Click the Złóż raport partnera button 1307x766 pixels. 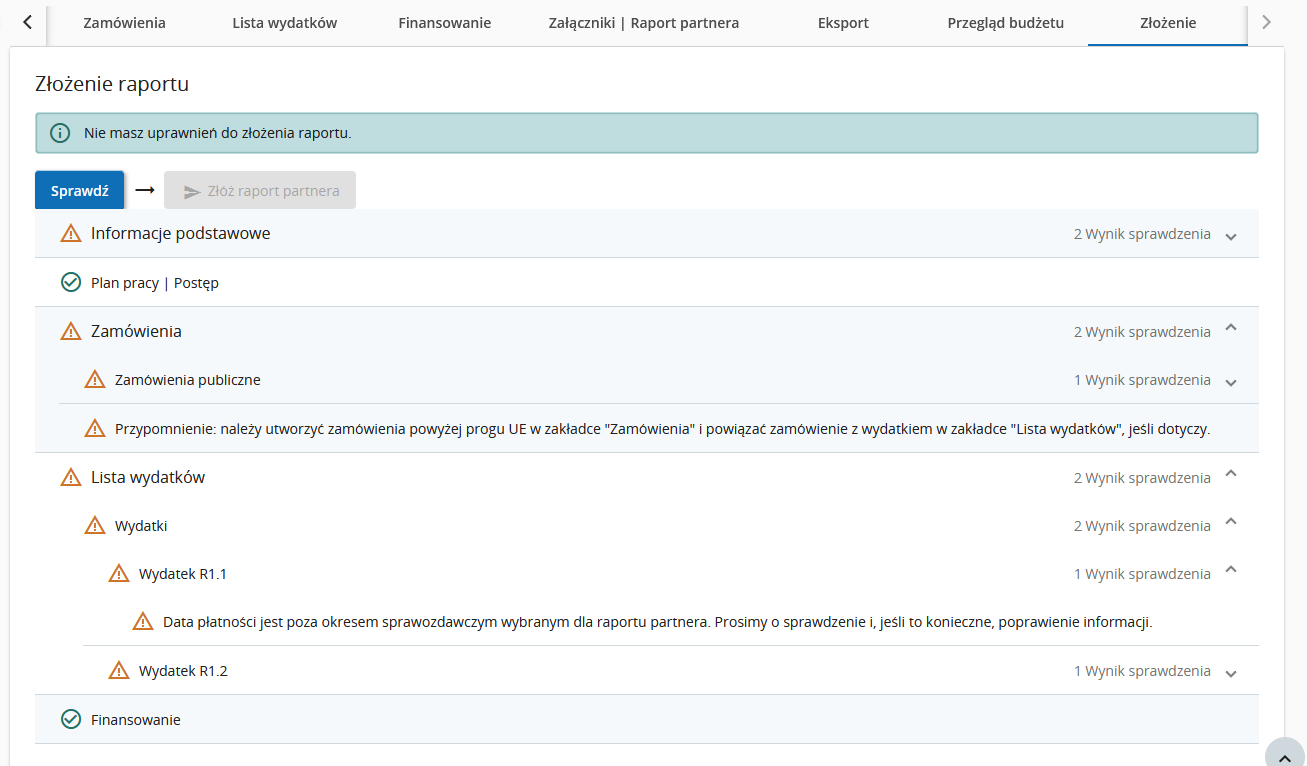tap(260, 191)
